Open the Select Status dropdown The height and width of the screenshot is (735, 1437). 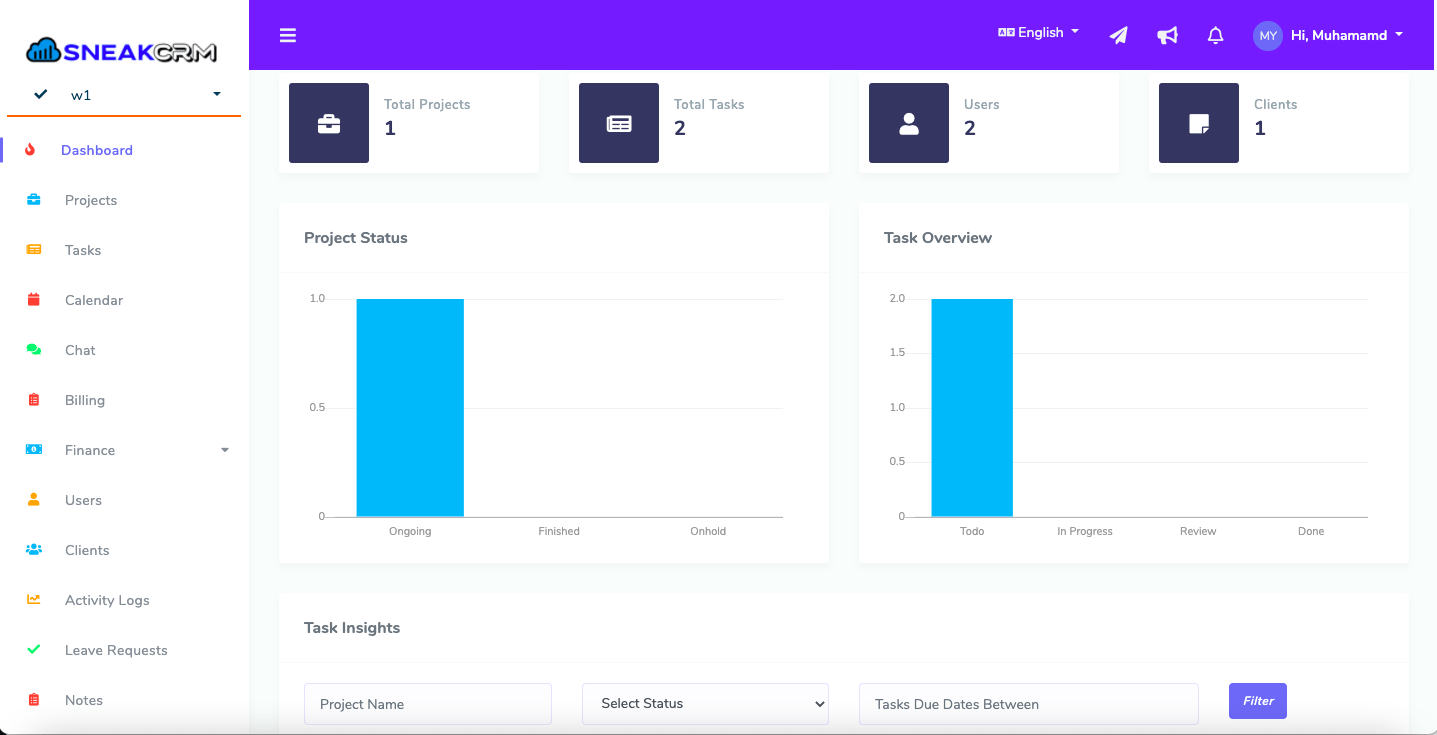click(705, 704)
